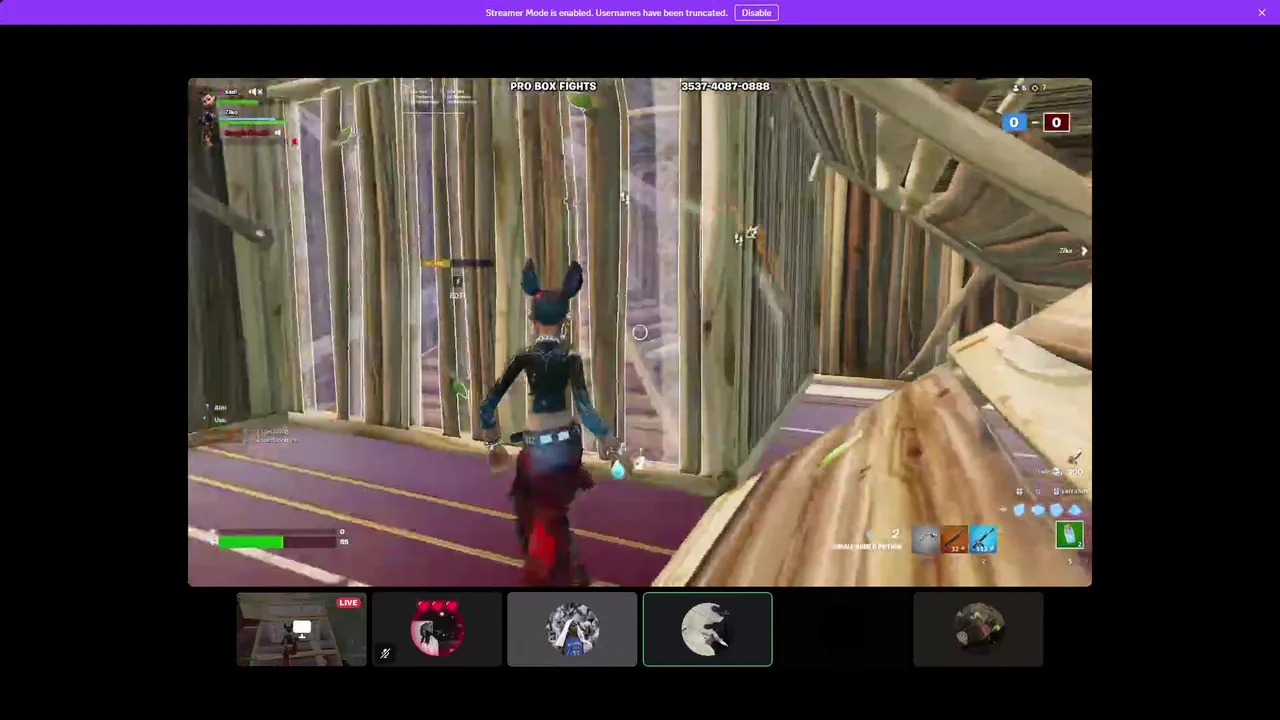1280x720 pixels.
Task: Select the participant tile with basketball player avatar
Action: click(x=572, y=629)
